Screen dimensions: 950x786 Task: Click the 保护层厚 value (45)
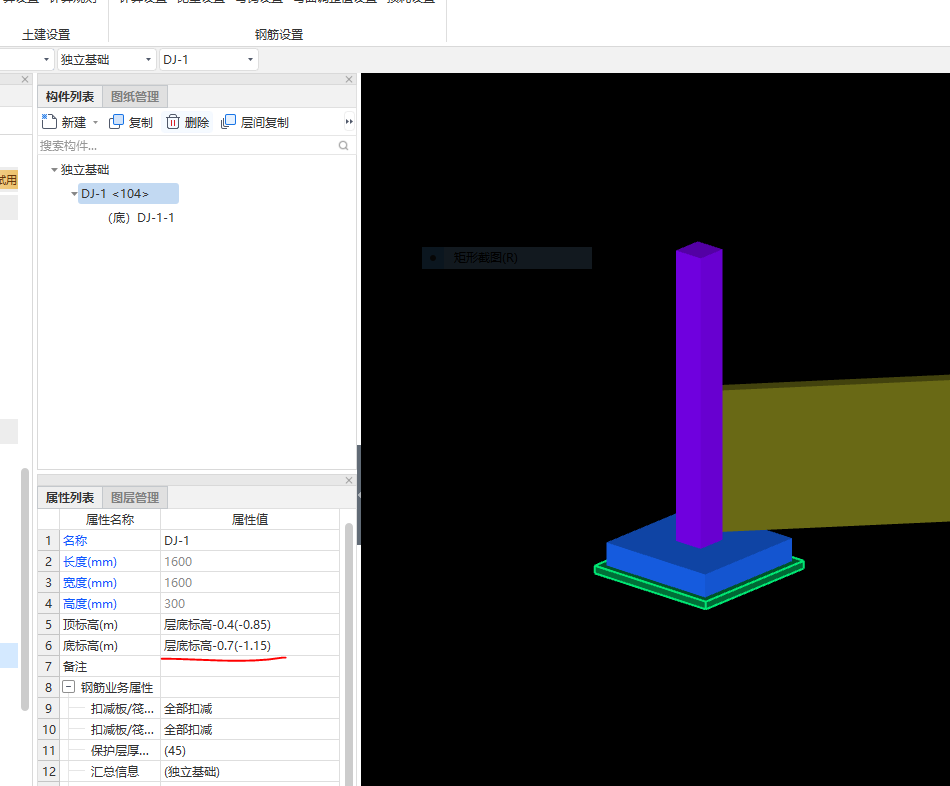tap(250, 750)
